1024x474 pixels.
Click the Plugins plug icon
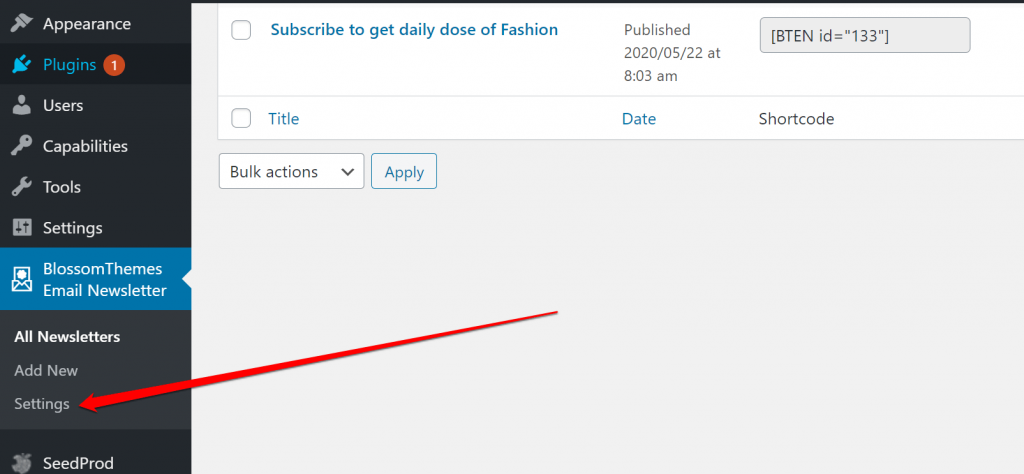click(x=21, y=65)
